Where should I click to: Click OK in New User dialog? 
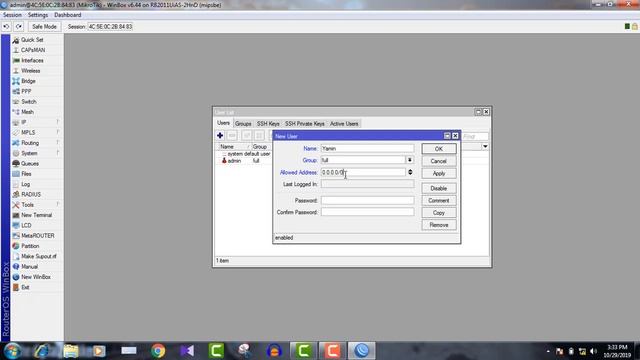pos(439,149)
